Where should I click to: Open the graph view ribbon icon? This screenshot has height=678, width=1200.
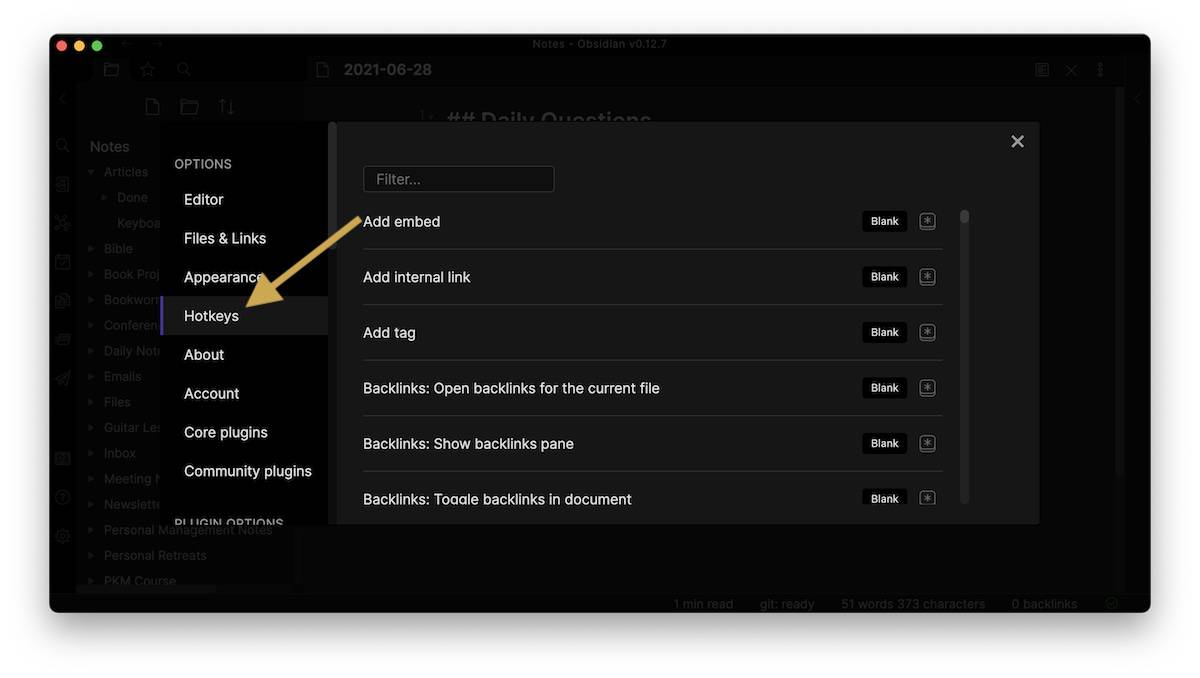click(63, 223)
